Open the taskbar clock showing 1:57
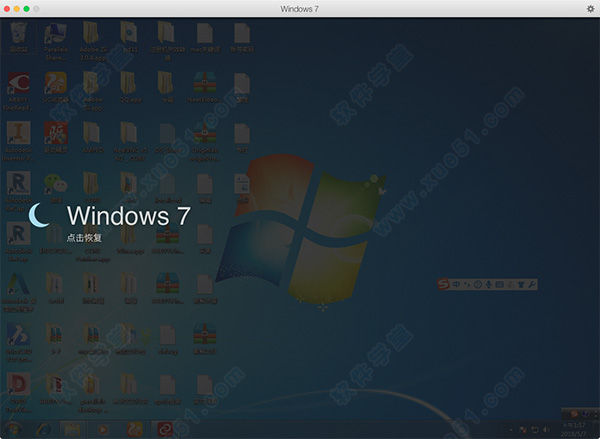Viewport: 600px width, 439px height. pyautogui.click(x=573, y=429)
